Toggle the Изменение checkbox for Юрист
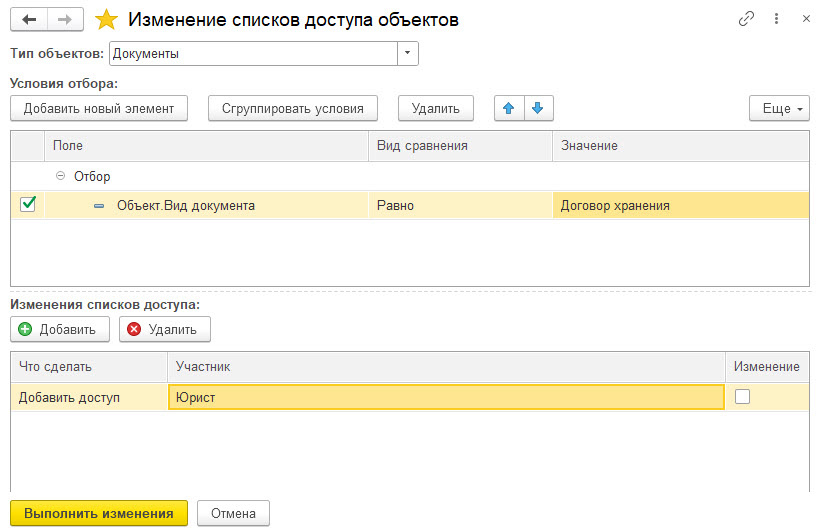 [742, 397]
